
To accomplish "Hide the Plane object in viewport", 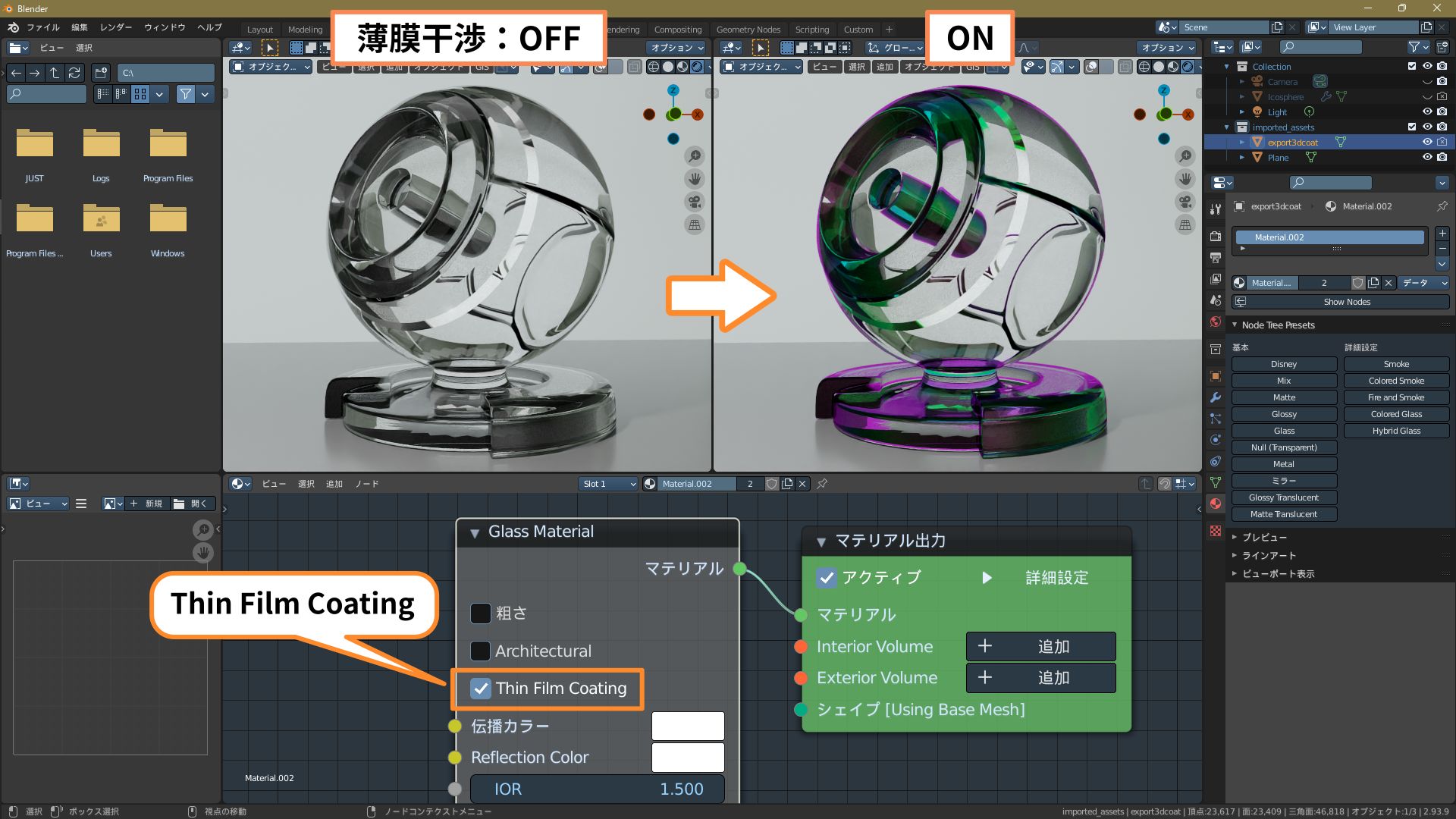I will click(x=1427, y=157).
